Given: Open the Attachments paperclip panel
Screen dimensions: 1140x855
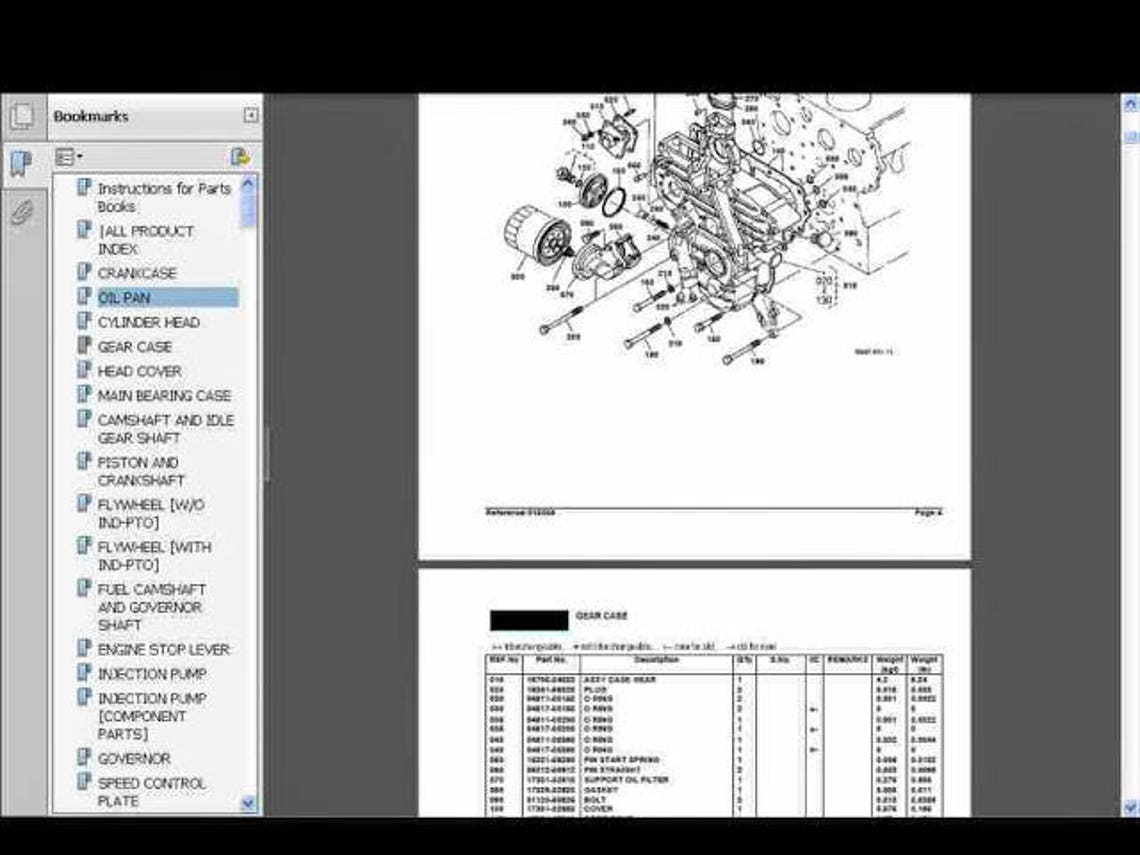Looking at the screenshot, I should click(x=22, y=212).
